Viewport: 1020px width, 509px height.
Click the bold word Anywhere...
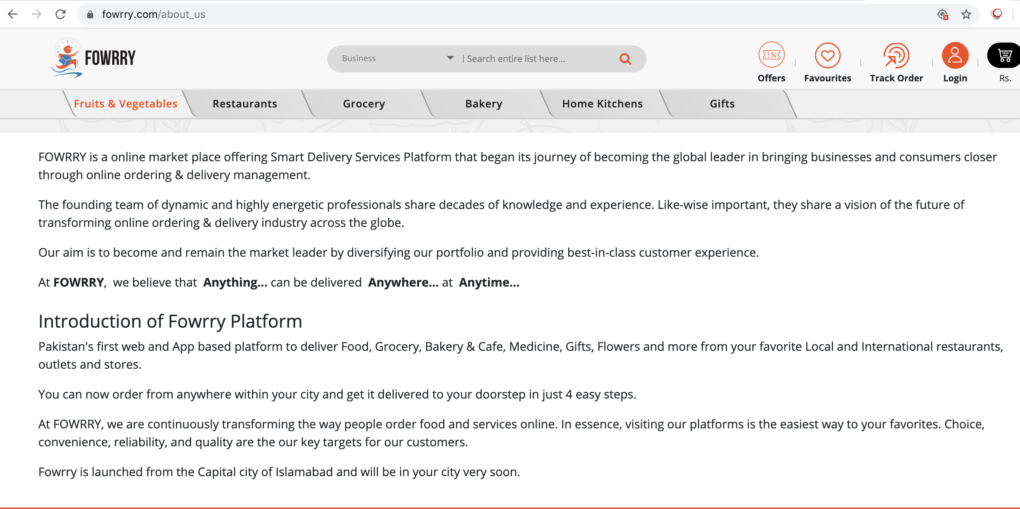click(x=403, y=283)
